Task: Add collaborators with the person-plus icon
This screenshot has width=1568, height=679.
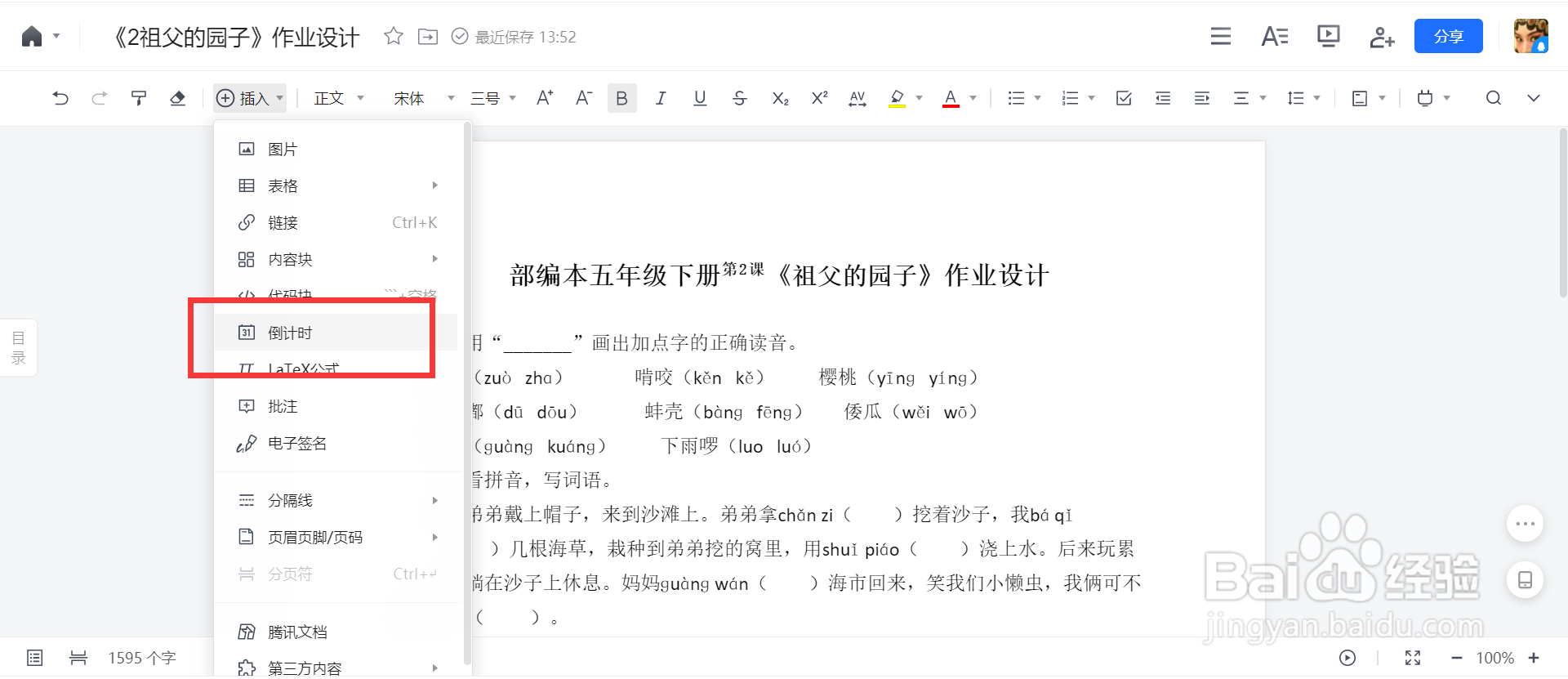Action: 1382,37
